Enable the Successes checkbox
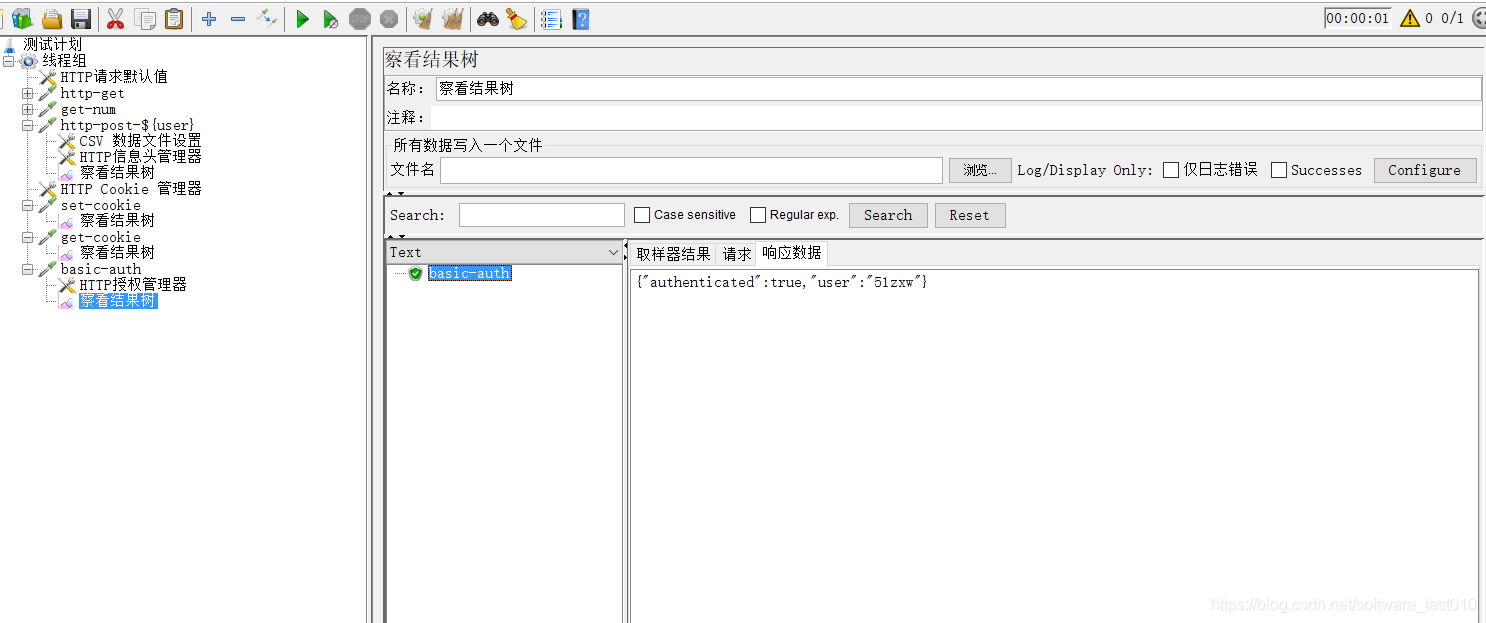This screenshot has height=623, width=1486. (x=1279, y=170)
